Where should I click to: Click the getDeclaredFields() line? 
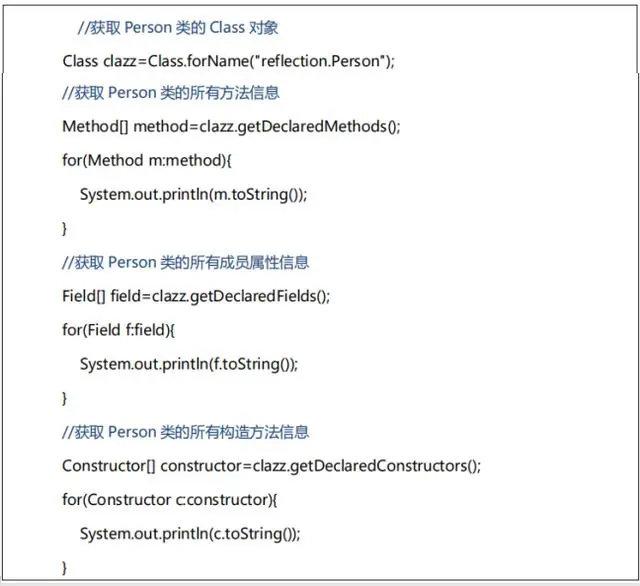(196, 296)
